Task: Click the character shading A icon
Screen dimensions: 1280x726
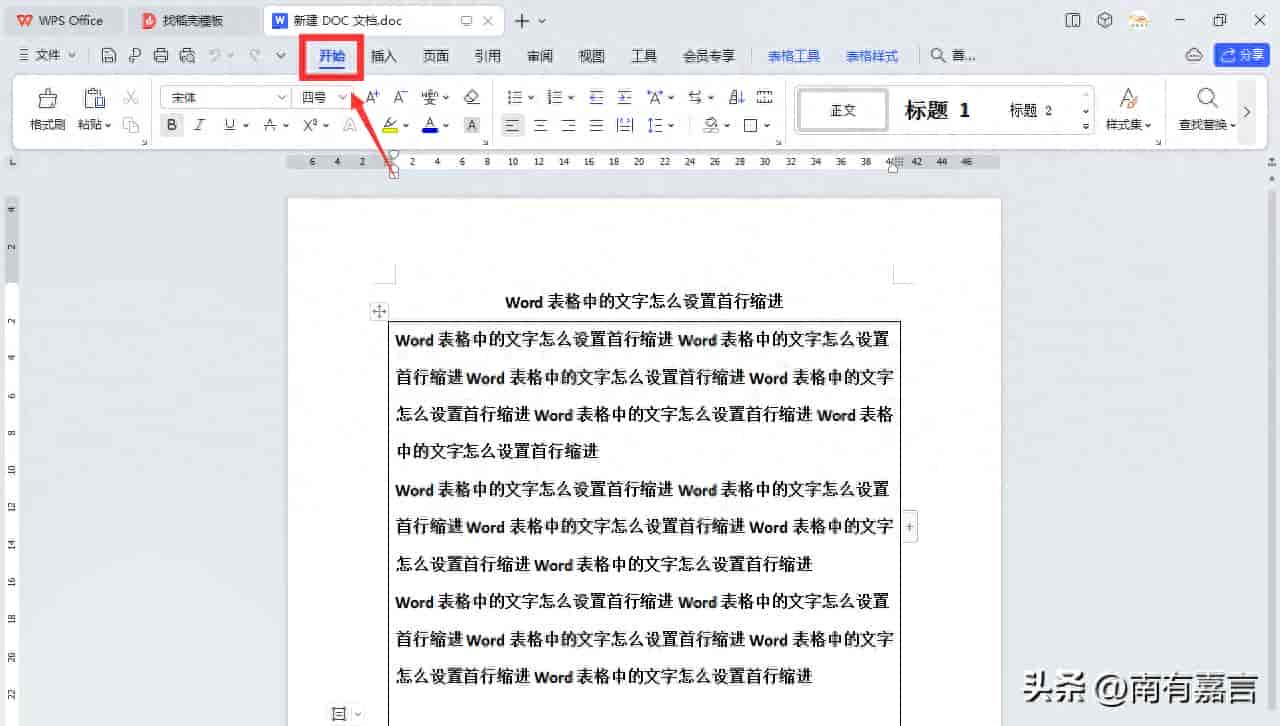Action: point(472,125)
